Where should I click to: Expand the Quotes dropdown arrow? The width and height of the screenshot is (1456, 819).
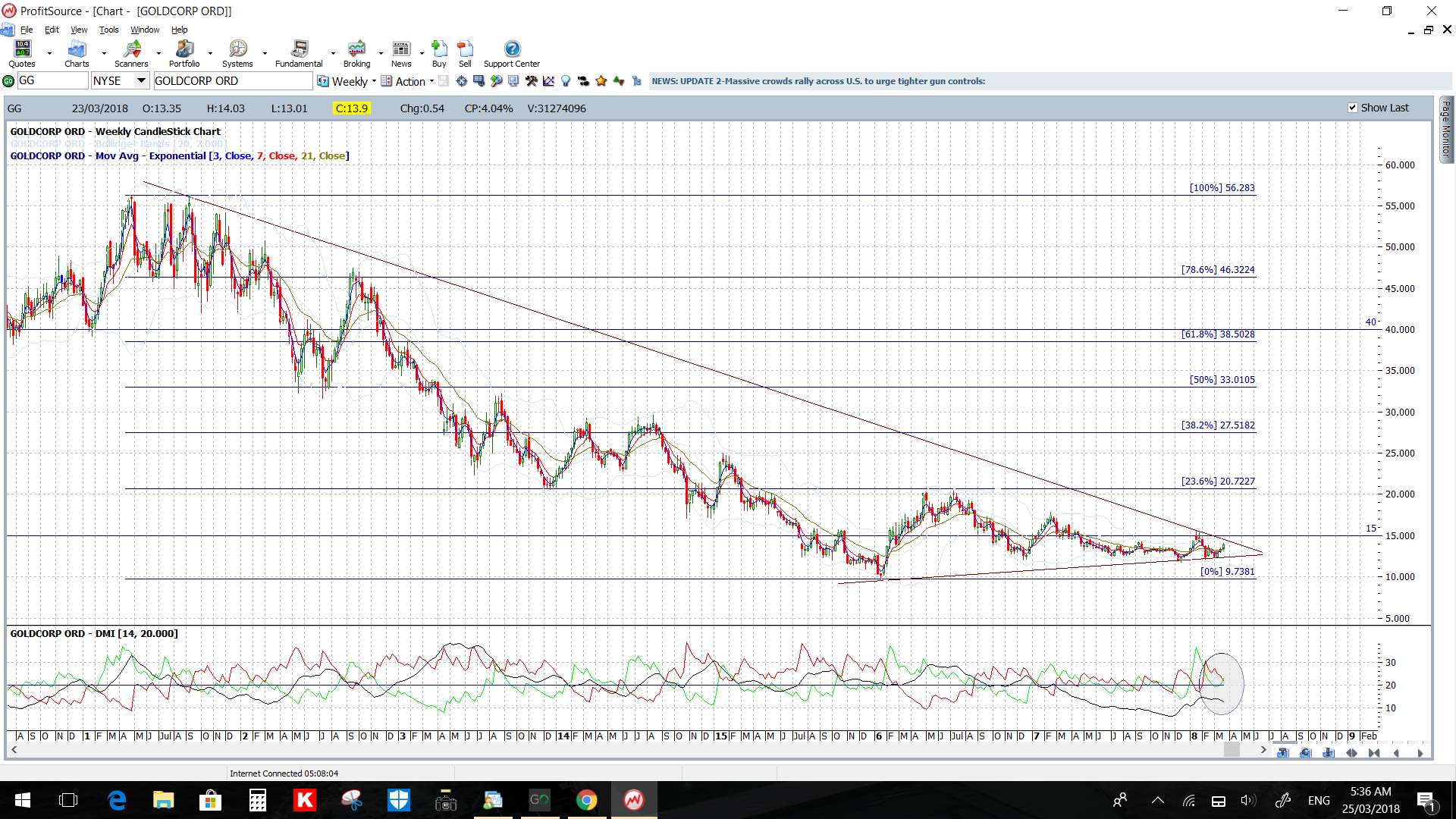(49, 53)
